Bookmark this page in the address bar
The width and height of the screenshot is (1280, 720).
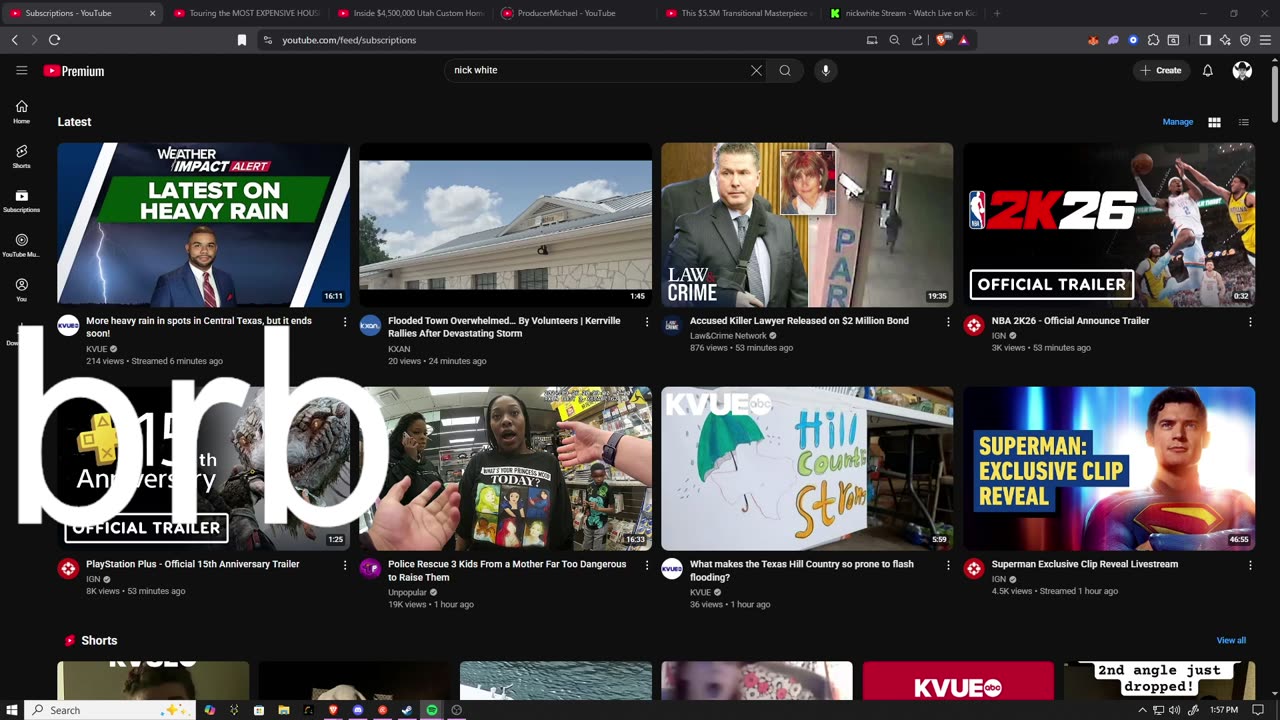[241, 40]
